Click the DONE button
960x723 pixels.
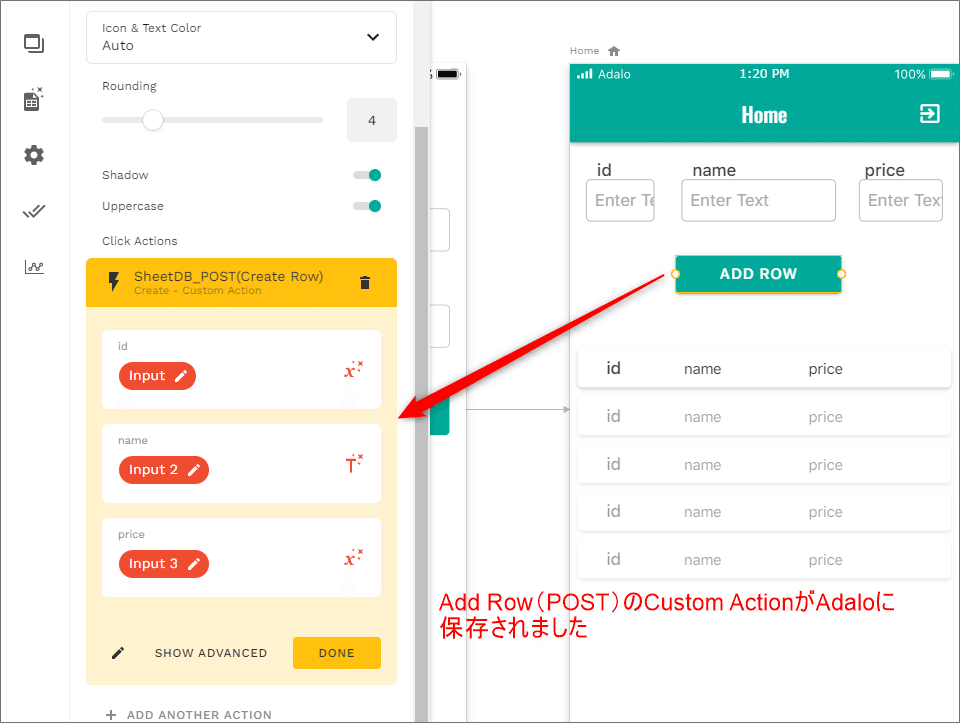point(337,653)
